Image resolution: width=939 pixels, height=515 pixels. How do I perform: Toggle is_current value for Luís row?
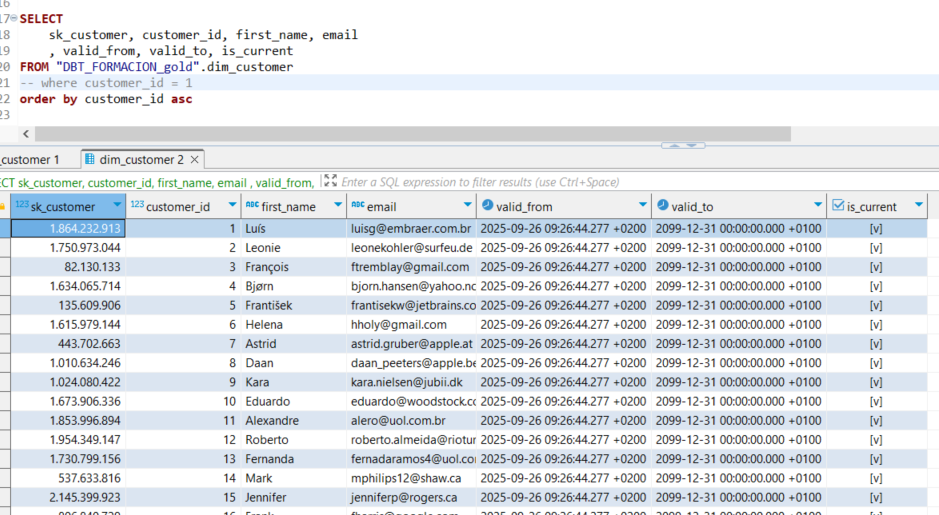[x=876, y=228]
